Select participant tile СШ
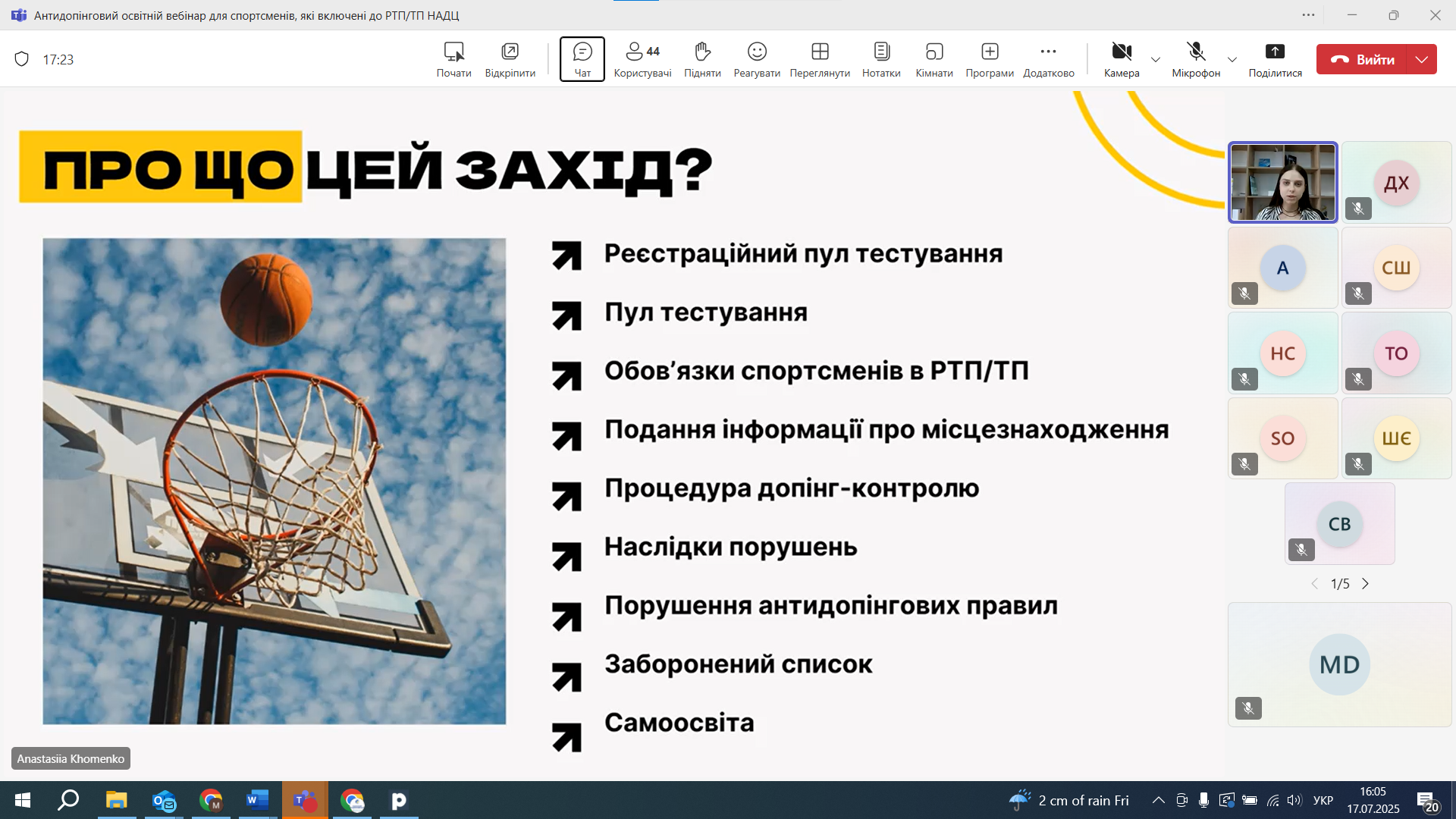The image size is (1456, 819). pyautogui.click(x=1397, y=268)
